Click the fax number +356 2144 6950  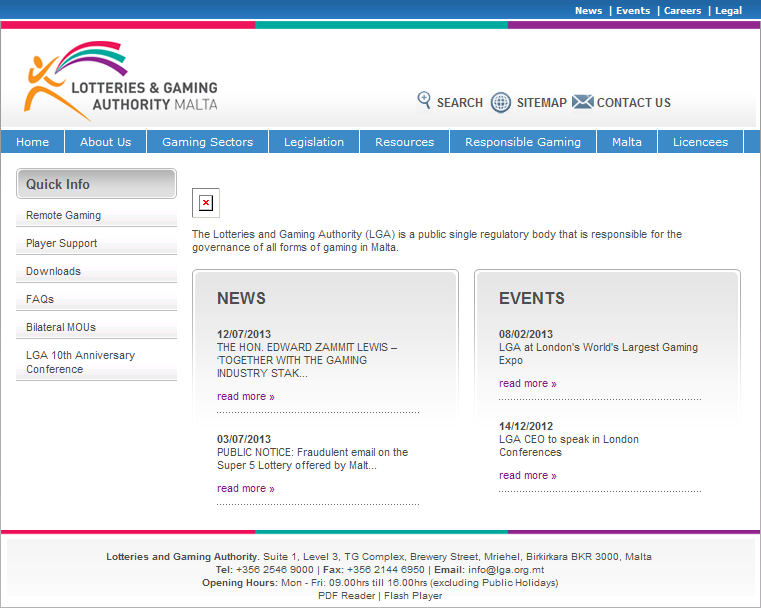[386, 570]
